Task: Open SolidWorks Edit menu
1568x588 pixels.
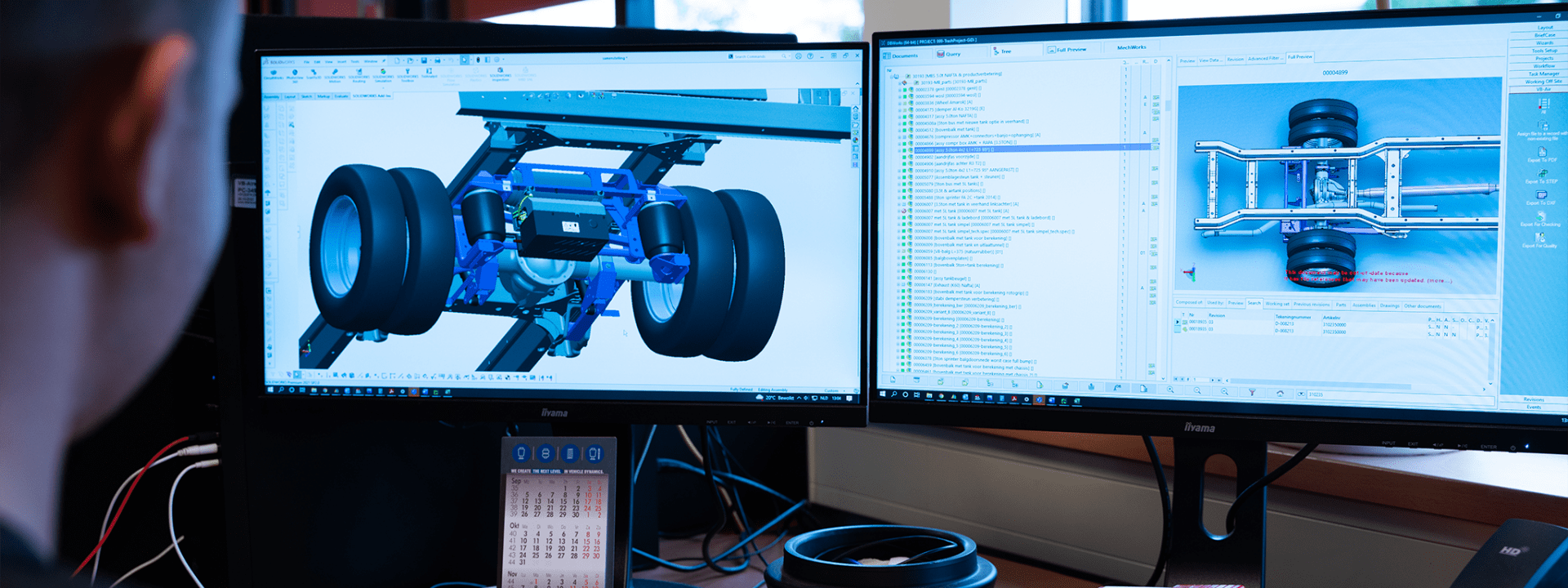Action: coord(317,61)
